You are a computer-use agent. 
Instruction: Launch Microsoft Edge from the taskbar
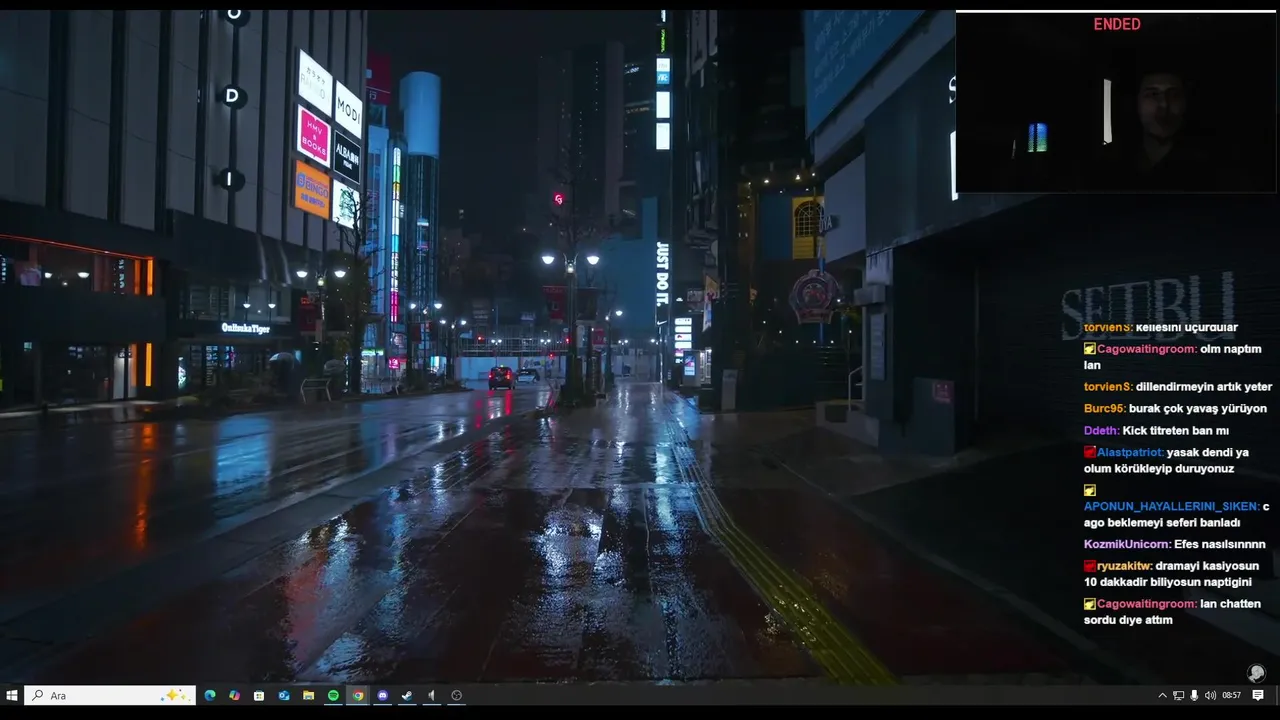210,695
